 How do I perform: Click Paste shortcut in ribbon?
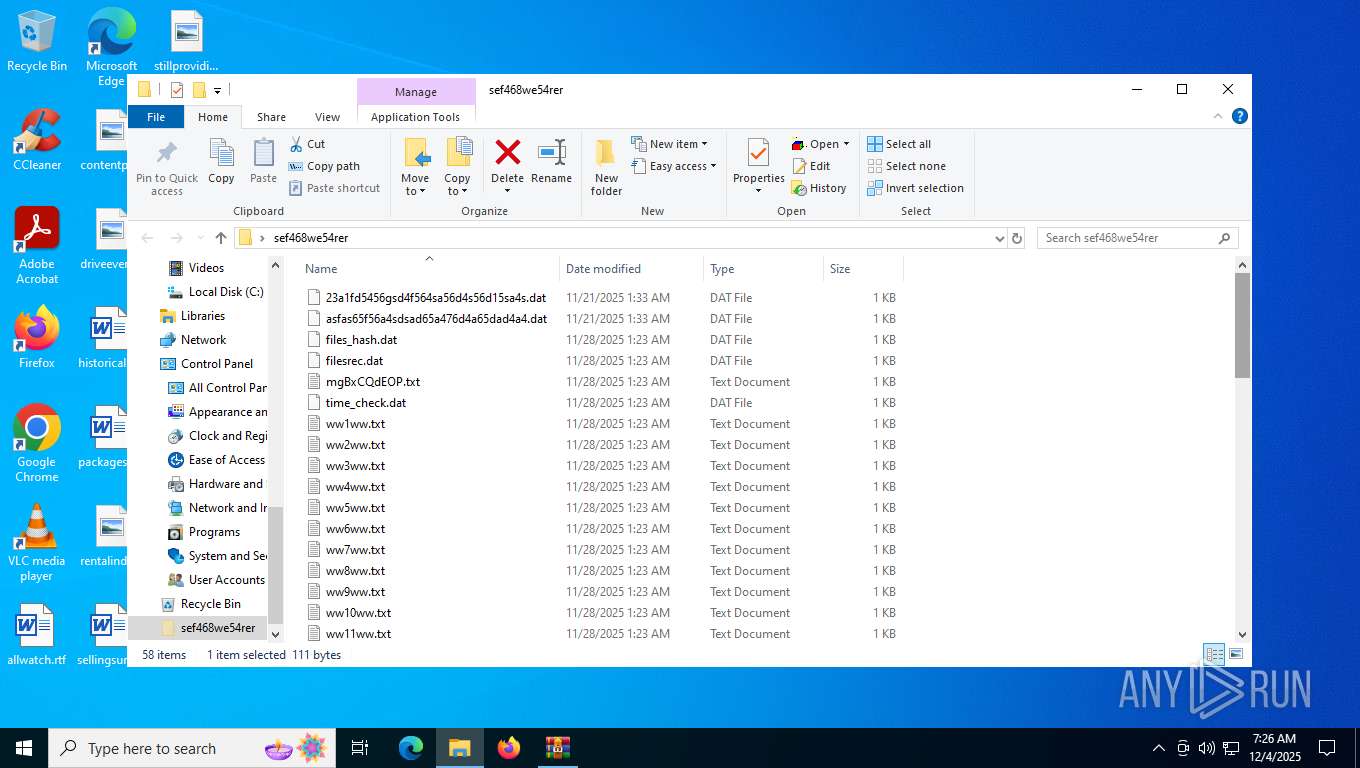(334, 188)
